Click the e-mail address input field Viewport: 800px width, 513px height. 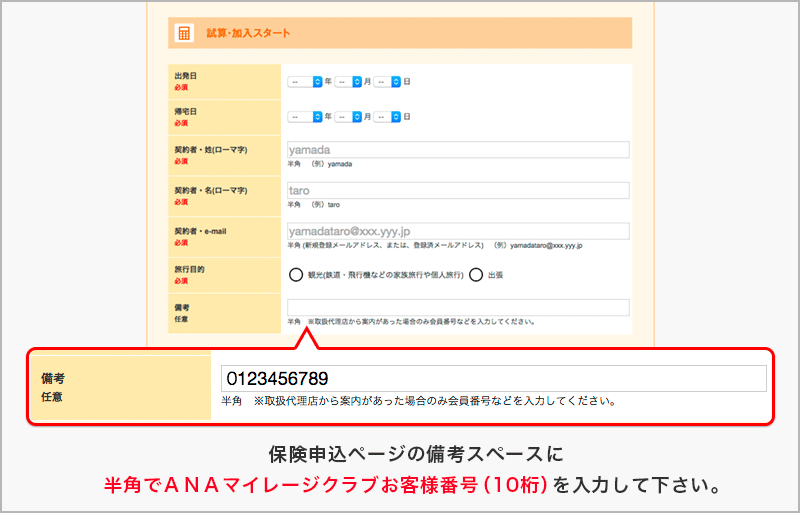(458, 231)
